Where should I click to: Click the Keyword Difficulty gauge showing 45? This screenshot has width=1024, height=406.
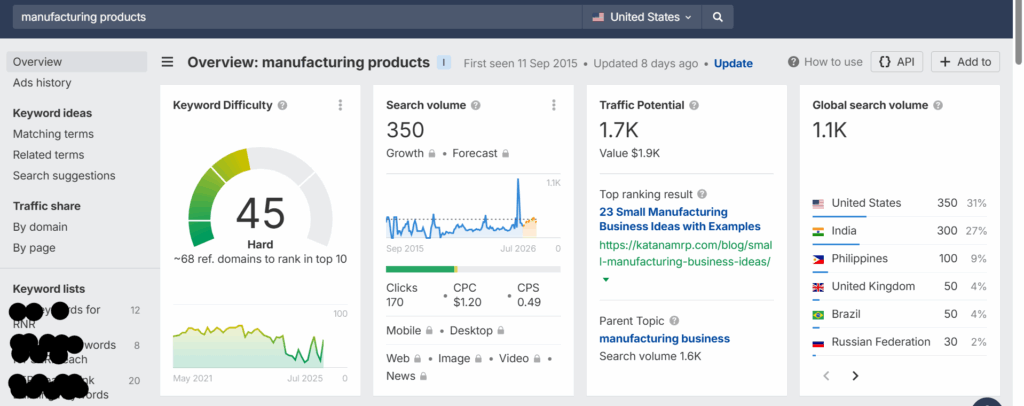261,197
